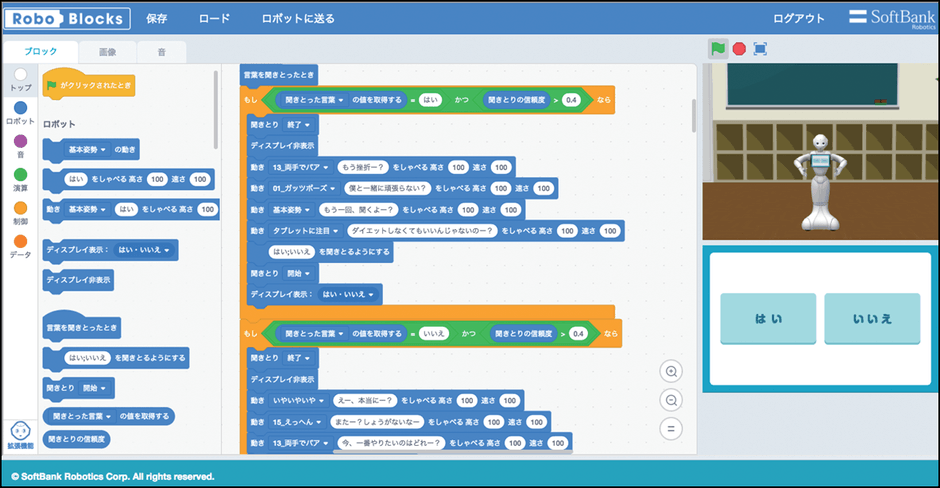This screenshot has height=488, width=940.
Task: Click 保存 in the top menu
Action: [157, 18]
